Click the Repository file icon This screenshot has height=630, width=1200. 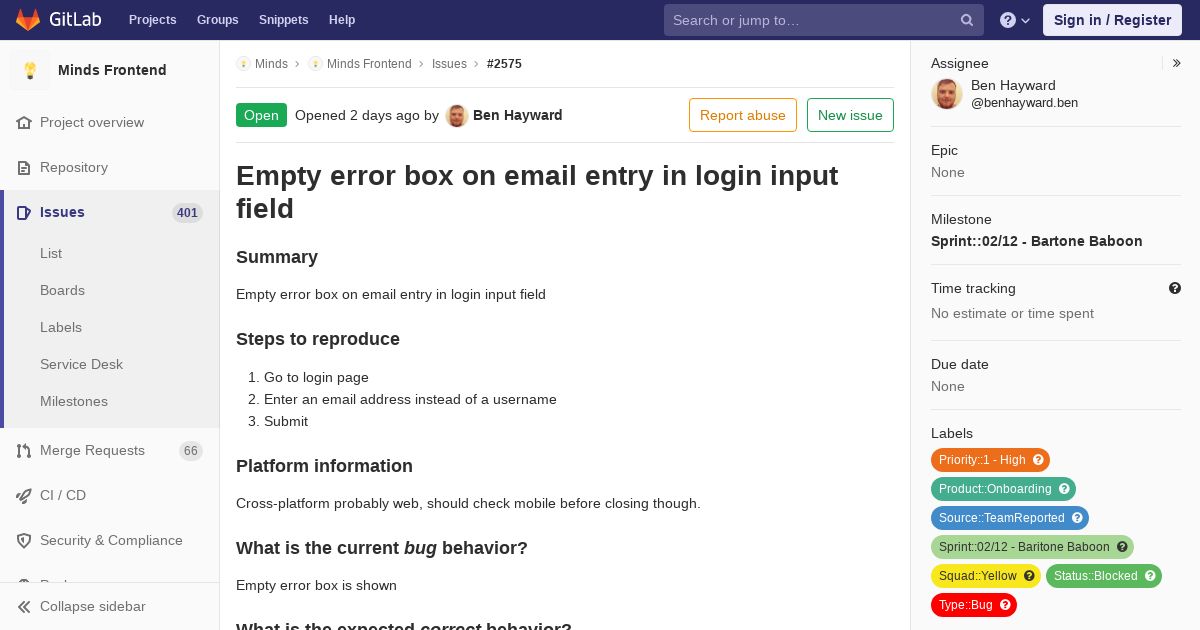pos(24,167)
